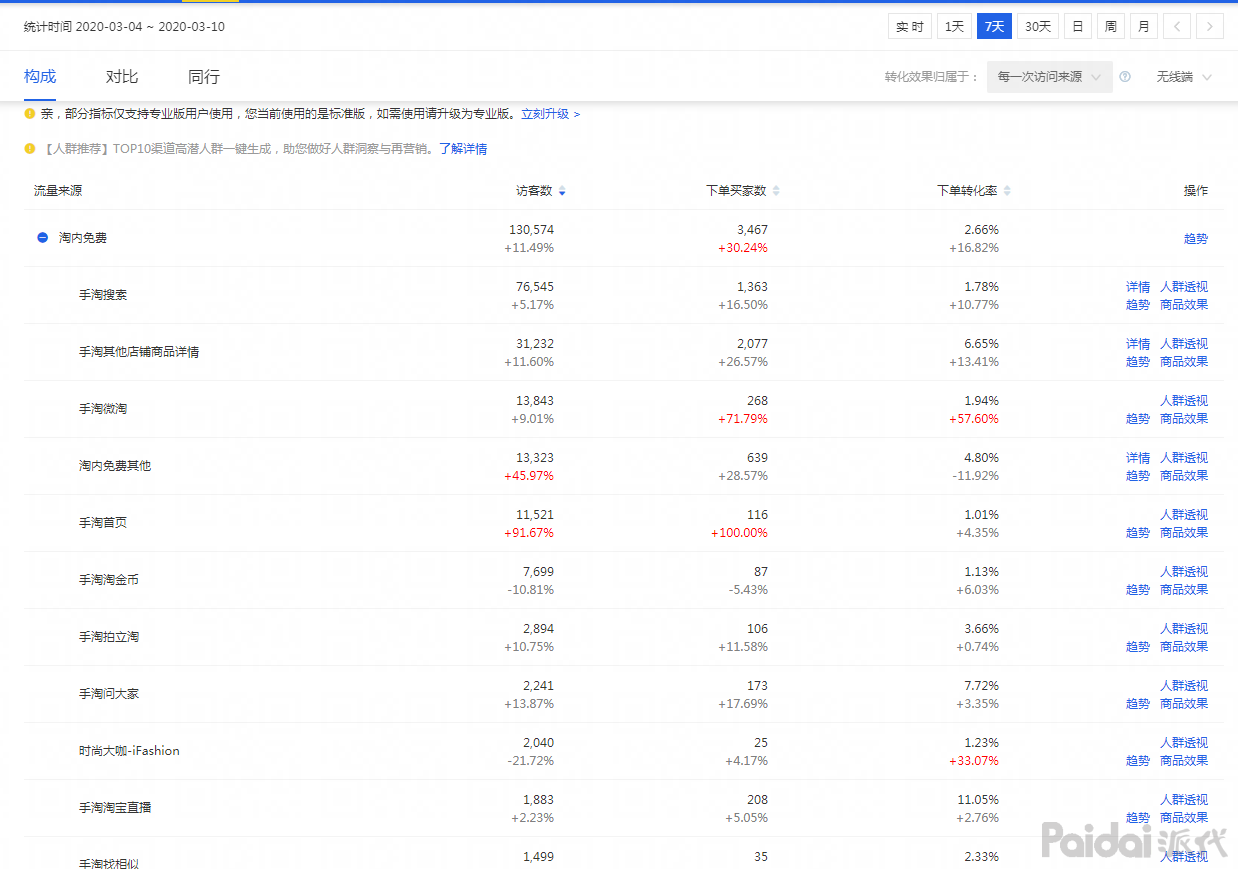
Task: Select 月 granularity button
Action: (x=1144, y=27)
